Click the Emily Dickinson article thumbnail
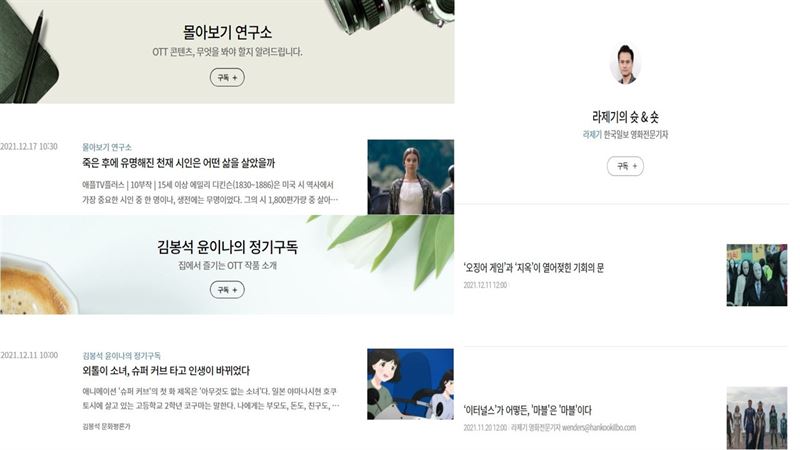The height and width of the screenshot is (450, 800). pos(411,177)
